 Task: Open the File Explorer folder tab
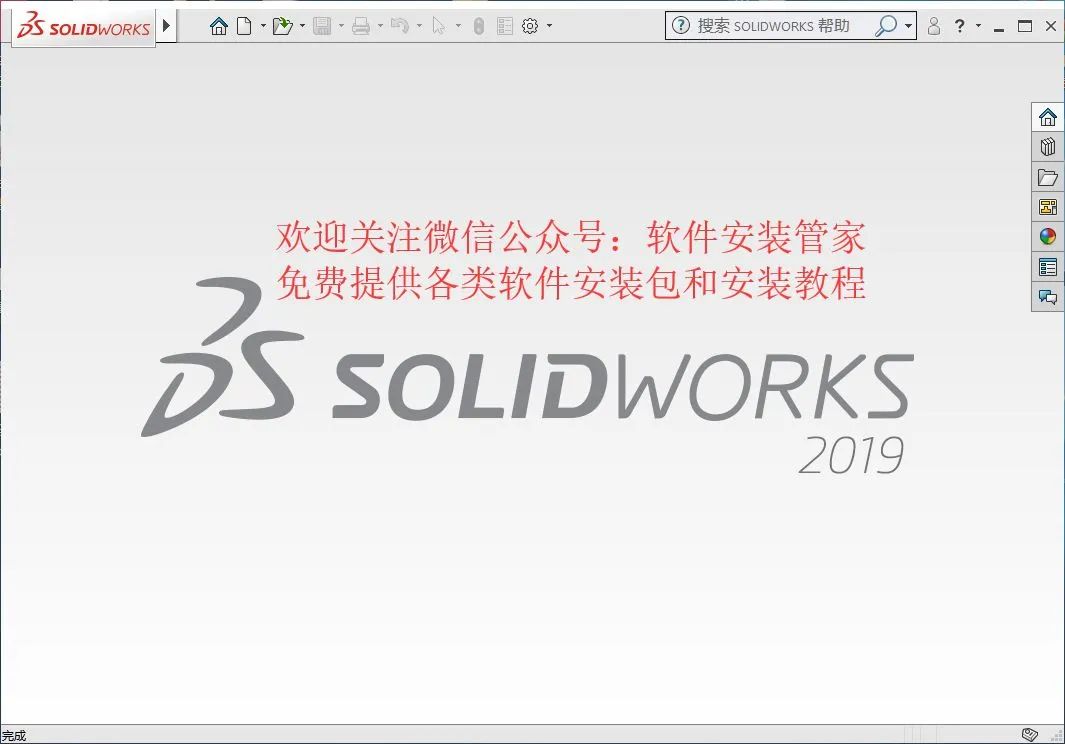[1048, 177]
